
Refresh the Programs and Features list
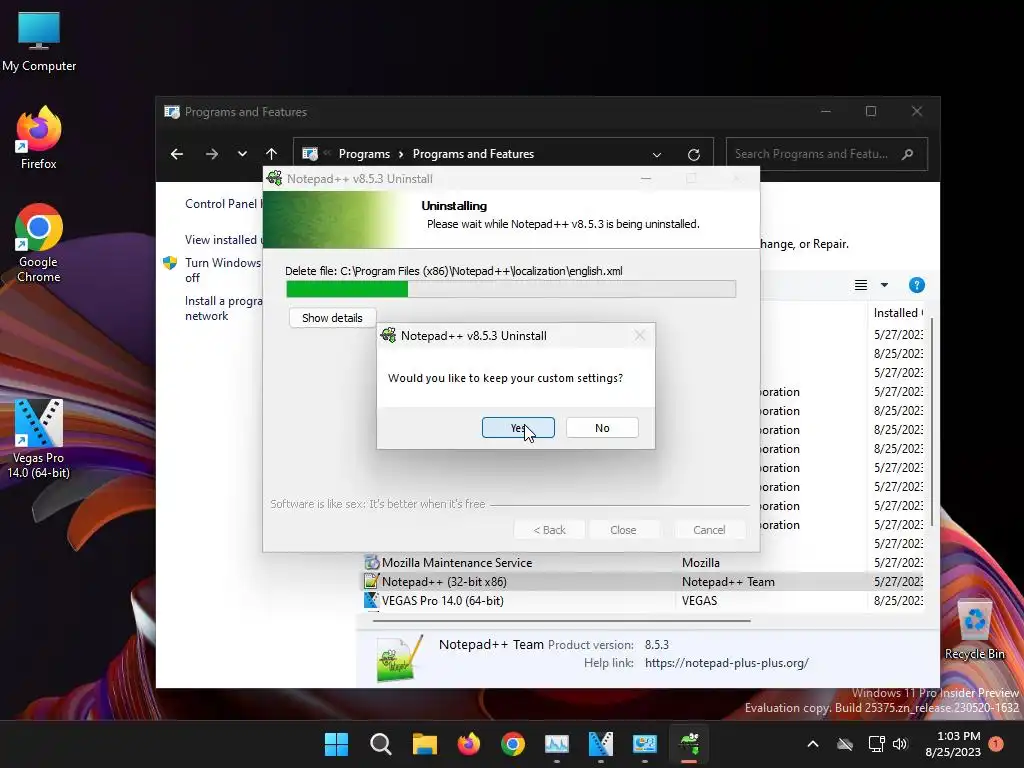(694, 155)
